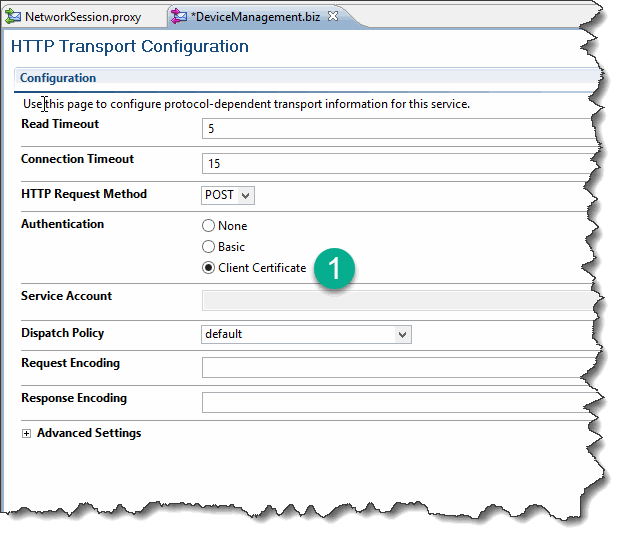Close the DeviceManagement.biz editor tab
The height and width of the screenshot is (543, 627).
click(x=333, y=16)
